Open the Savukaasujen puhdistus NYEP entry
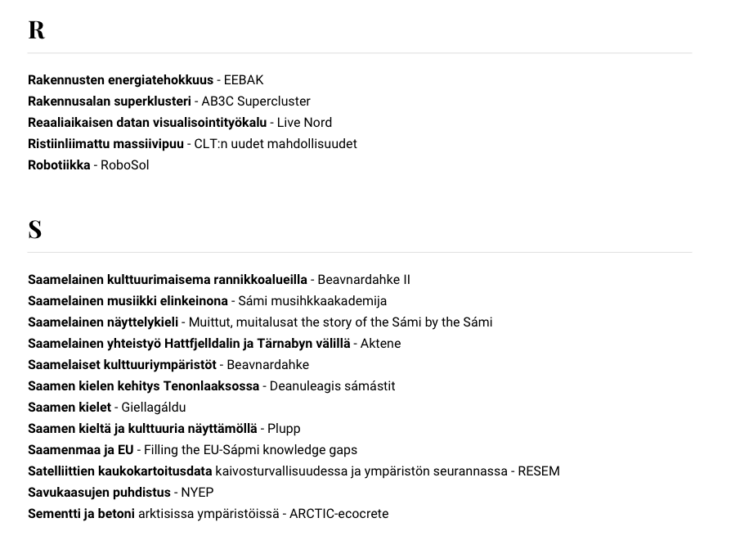740x545 pixels. click(121, 492)
